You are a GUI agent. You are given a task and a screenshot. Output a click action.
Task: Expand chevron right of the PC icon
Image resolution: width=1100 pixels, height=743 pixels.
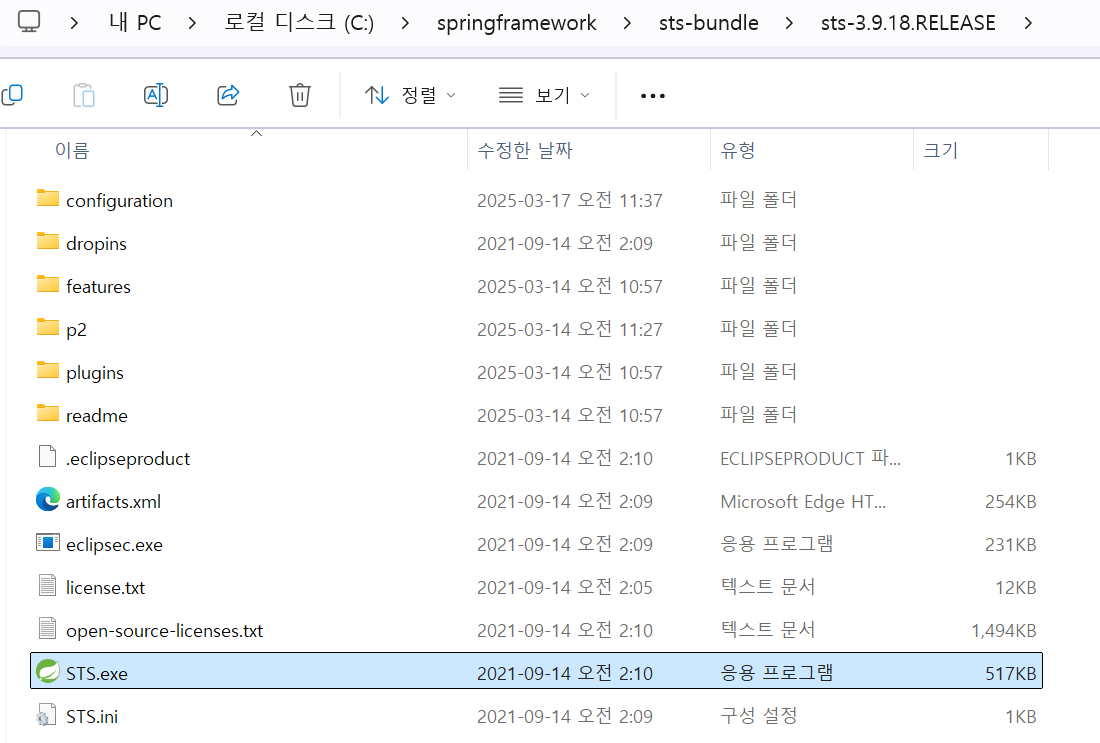(74, 23)
